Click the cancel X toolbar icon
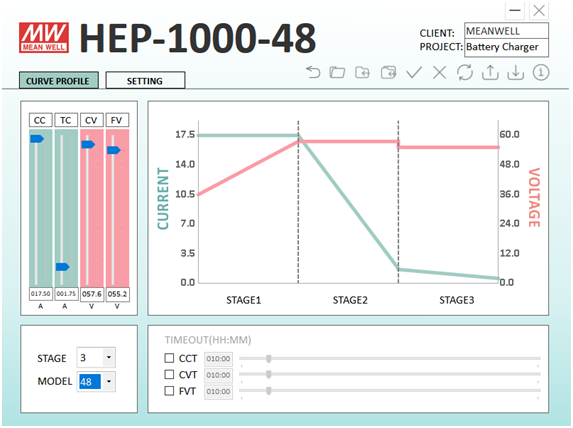 [439, 72]
